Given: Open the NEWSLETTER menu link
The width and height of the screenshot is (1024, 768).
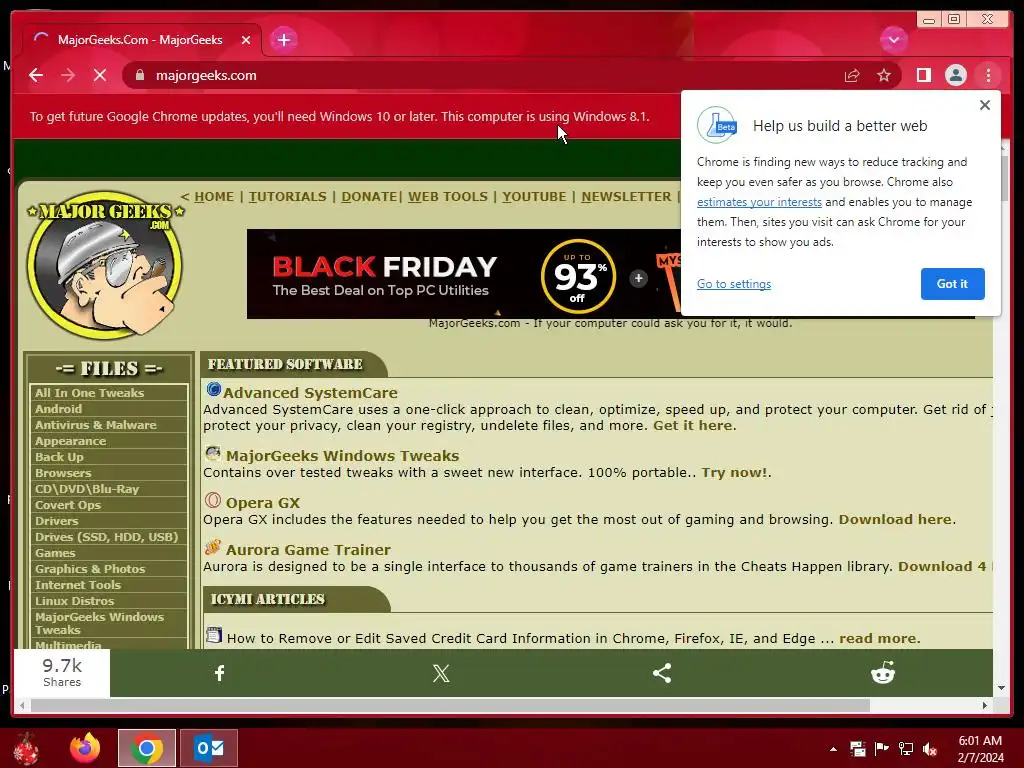Looking at the screenshot, I should (x=626, y=197).
